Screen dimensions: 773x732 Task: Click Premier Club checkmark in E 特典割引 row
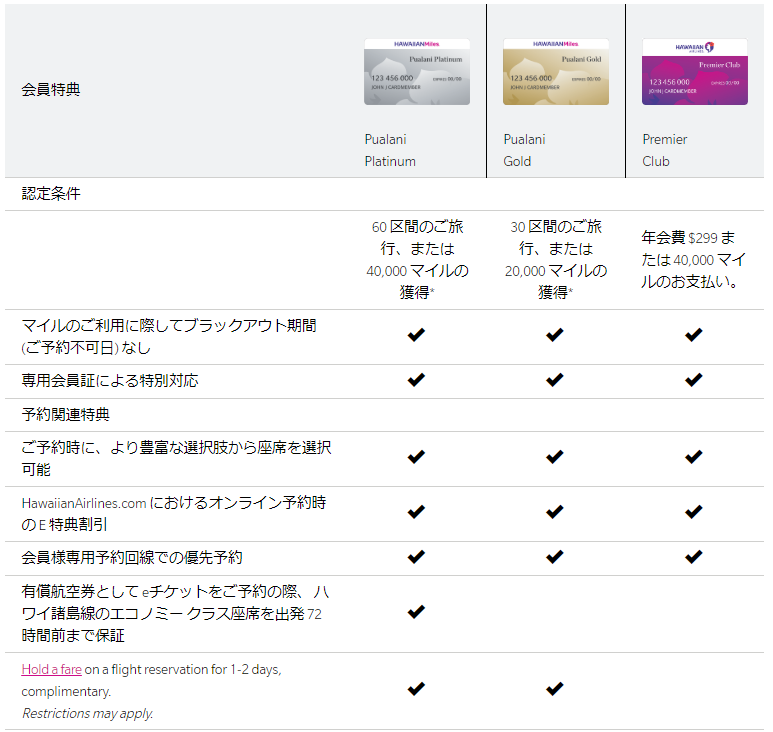point(694,512)
